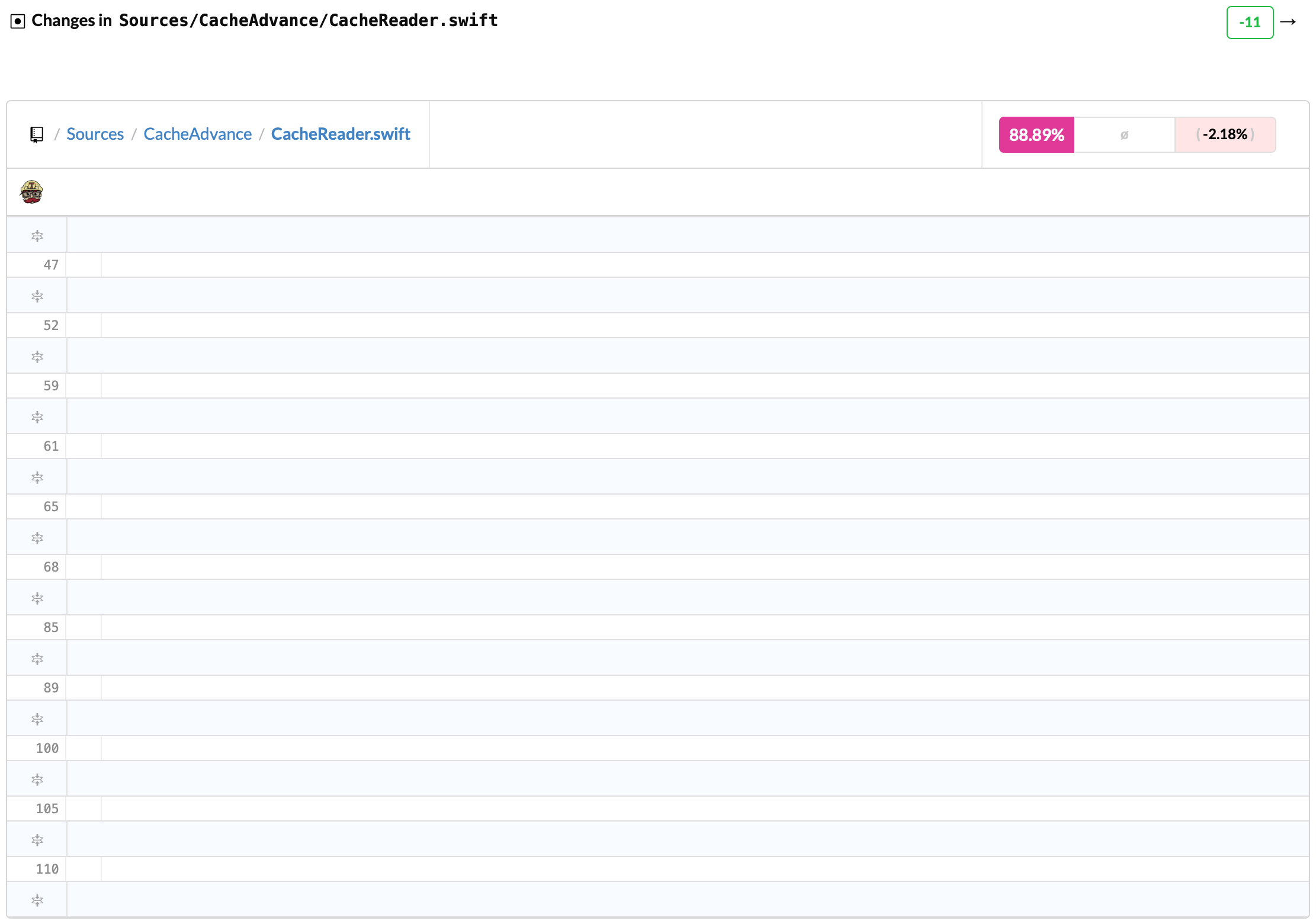This screenshot has width=1316, height=924.
Task: Click the green -11 button
Action: tap(1250, 23)
